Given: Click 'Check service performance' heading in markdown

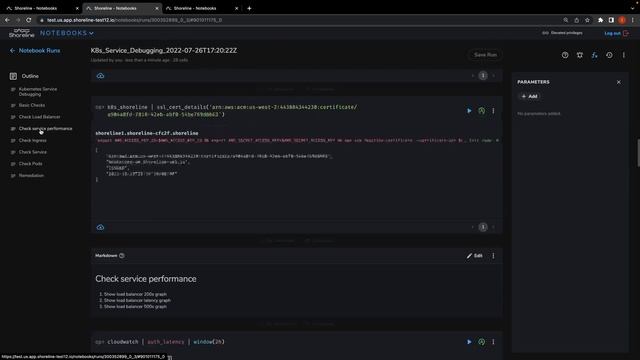Looking at the screenshot, I should point(146,279).
